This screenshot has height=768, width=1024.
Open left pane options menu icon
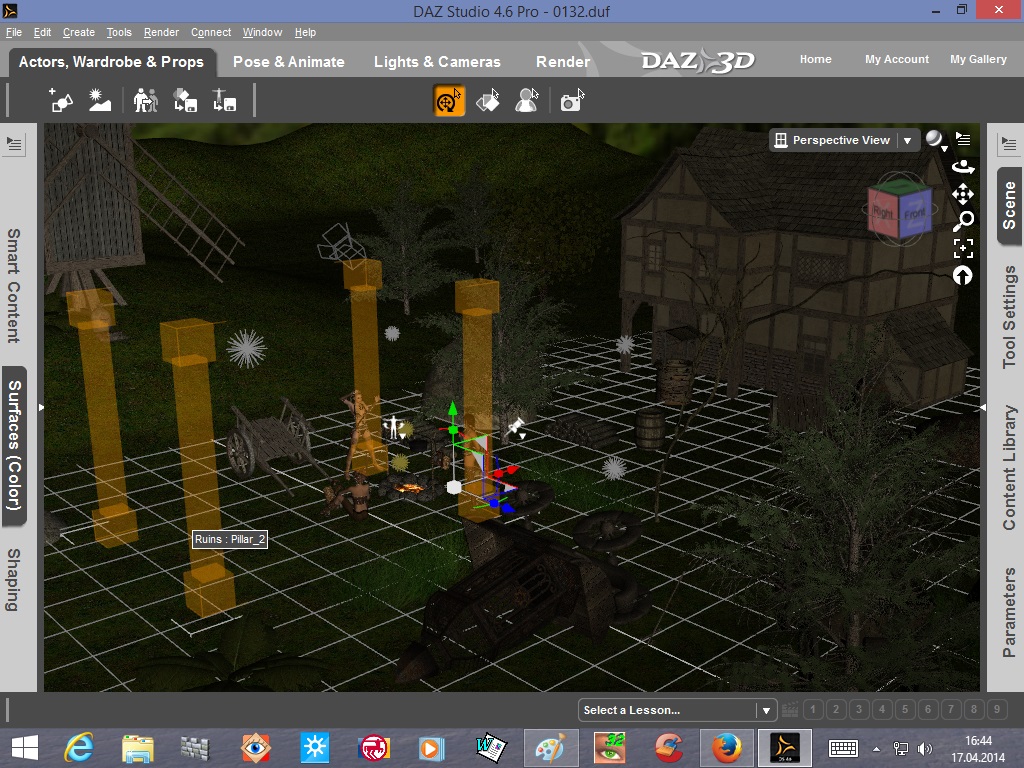point(14,144)
